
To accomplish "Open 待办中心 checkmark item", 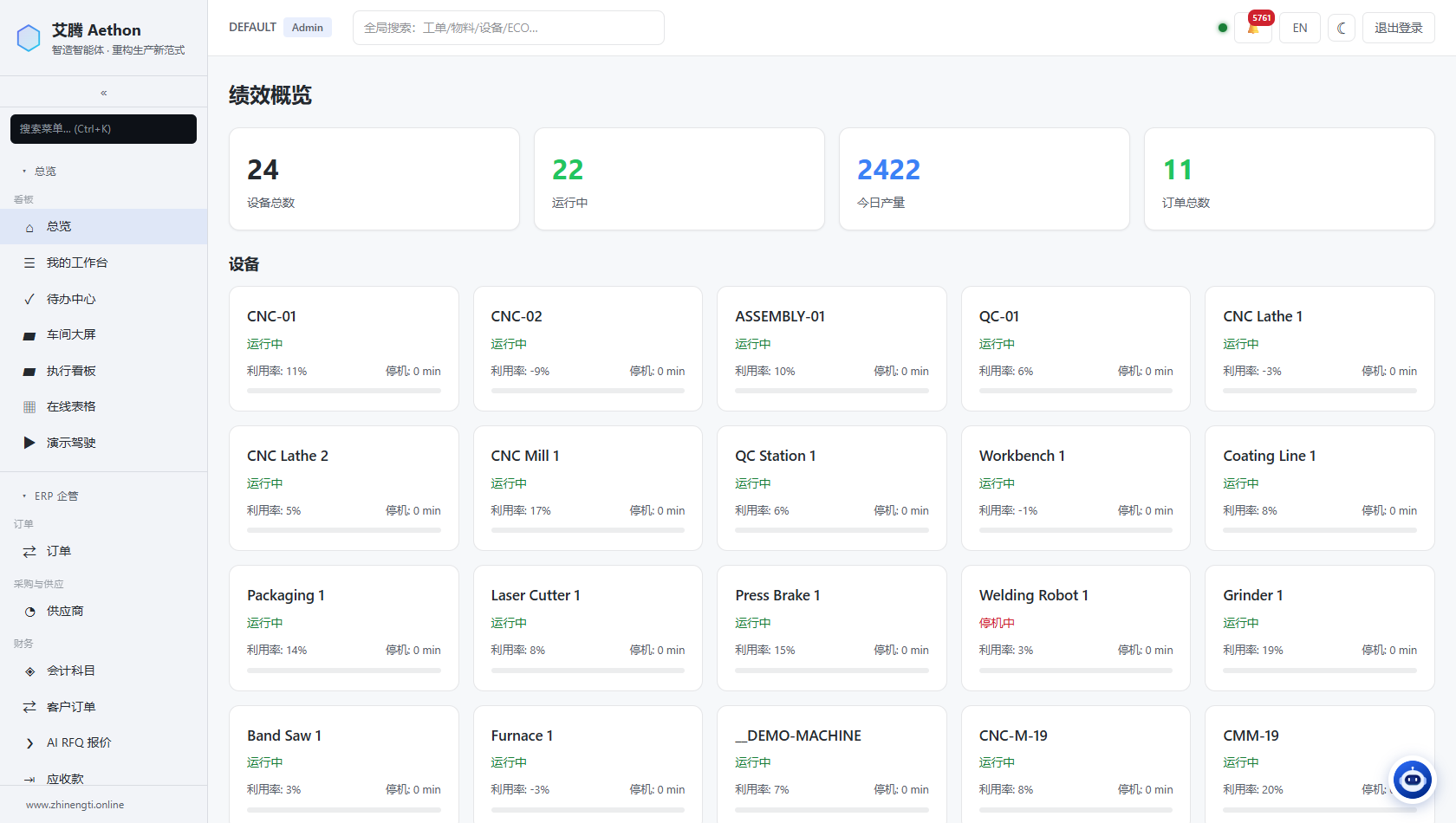I will tap(104, 299).
